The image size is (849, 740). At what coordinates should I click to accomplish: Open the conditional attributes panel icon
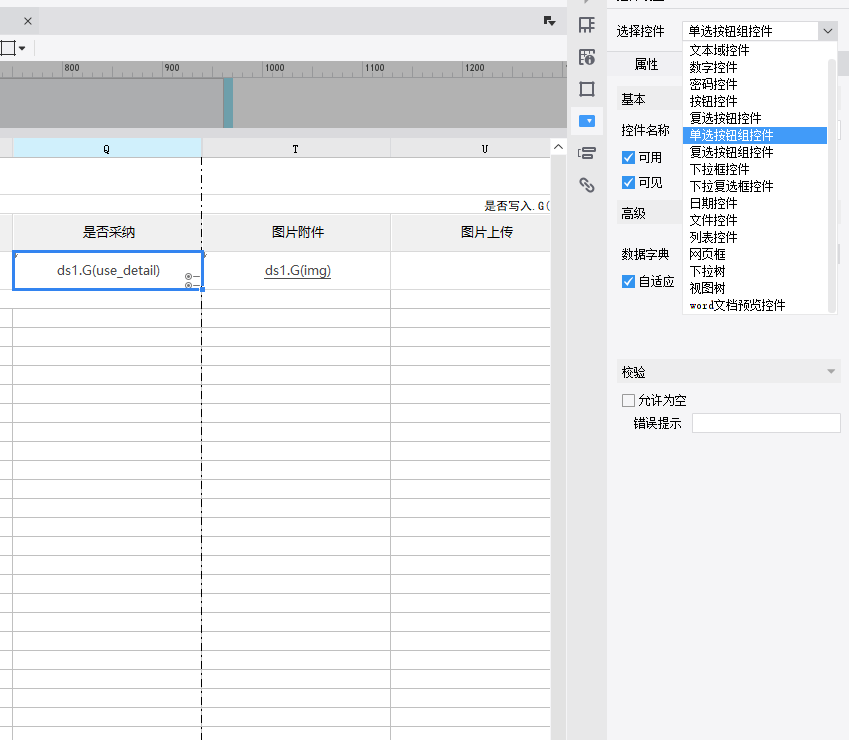587,153
